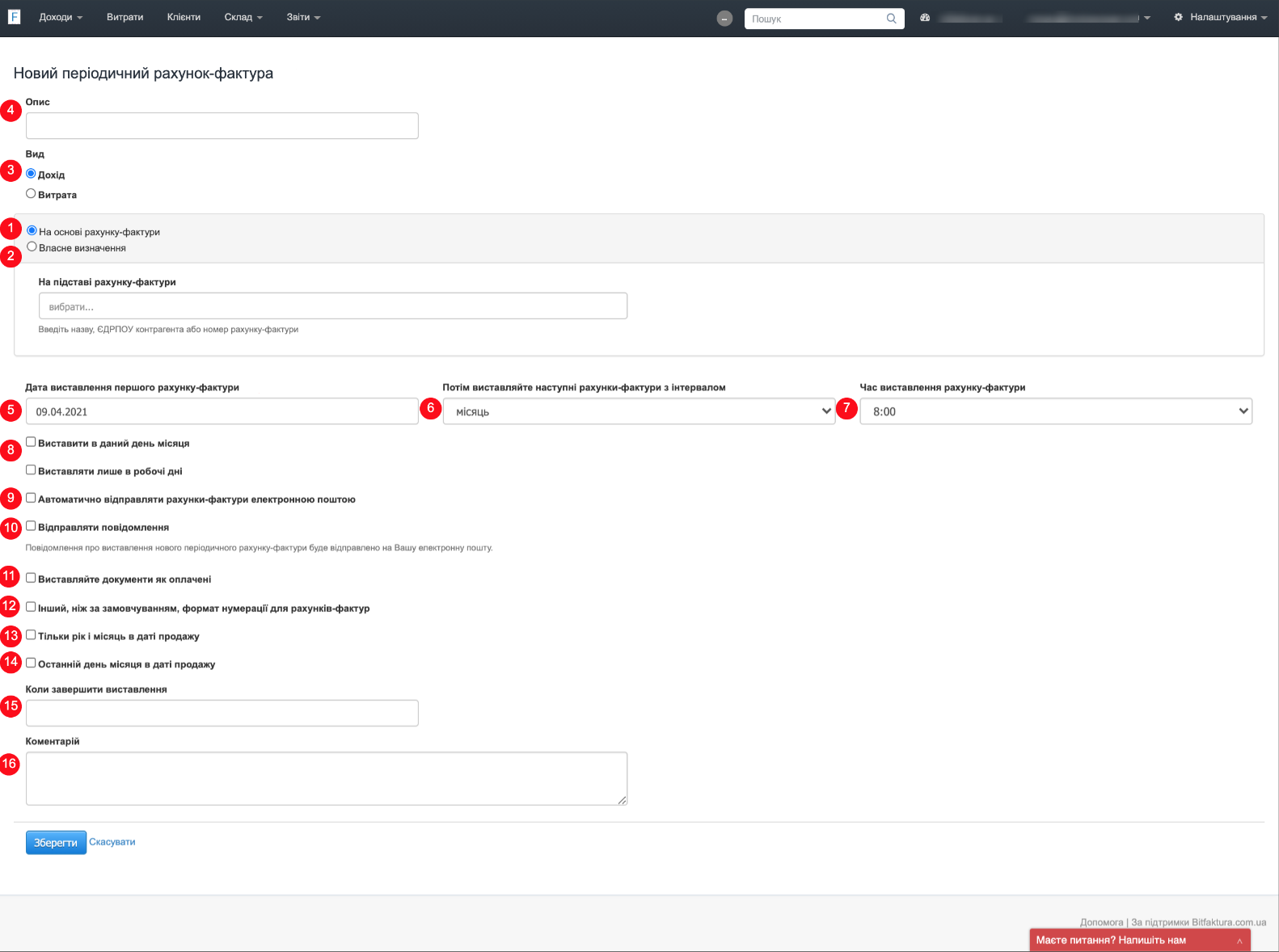The height and width of the screenshot is (952, 1279).
Task: Choose the Власне визначення option
Action: click(x=32, y=247)
